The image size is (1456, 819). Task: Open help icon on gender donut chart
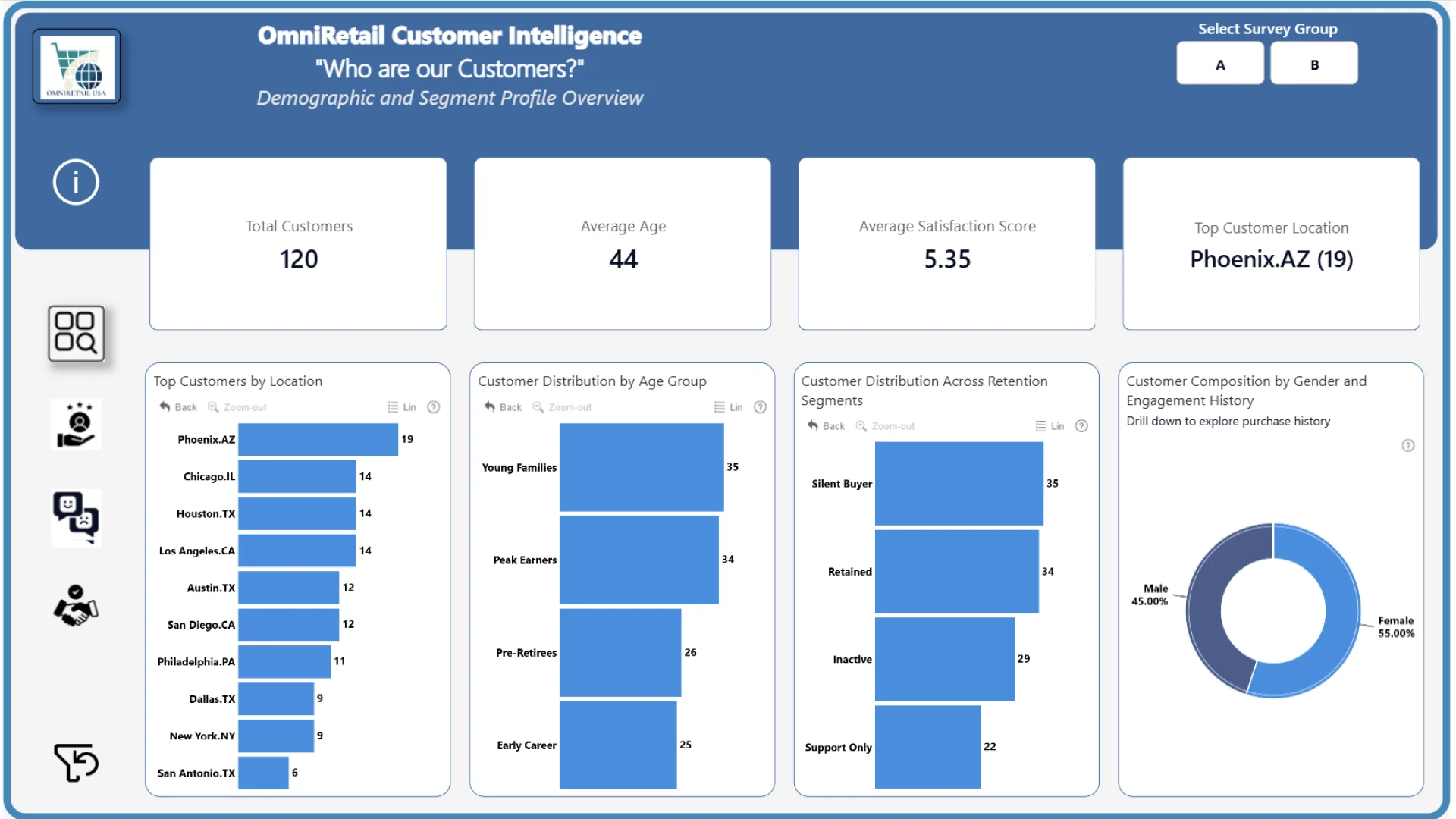point(1408,446)
